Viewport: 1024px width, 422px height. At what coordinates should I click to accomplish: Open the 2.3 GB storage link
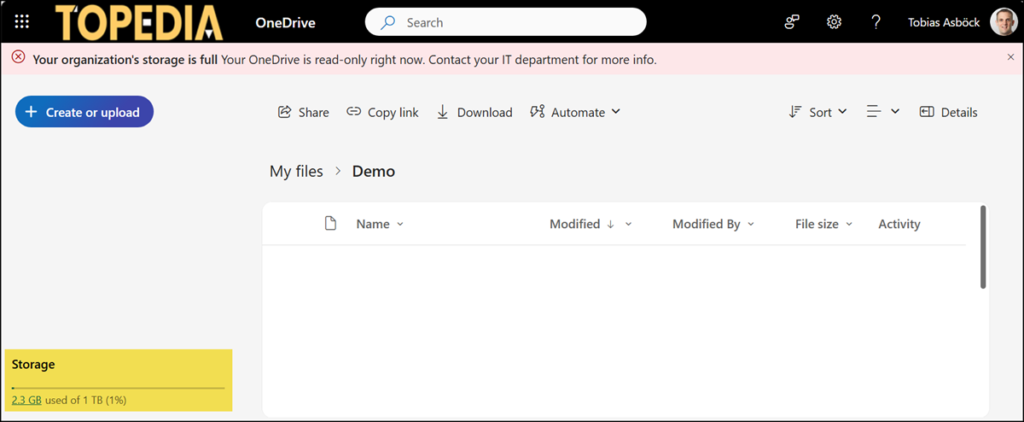(27, 400)
